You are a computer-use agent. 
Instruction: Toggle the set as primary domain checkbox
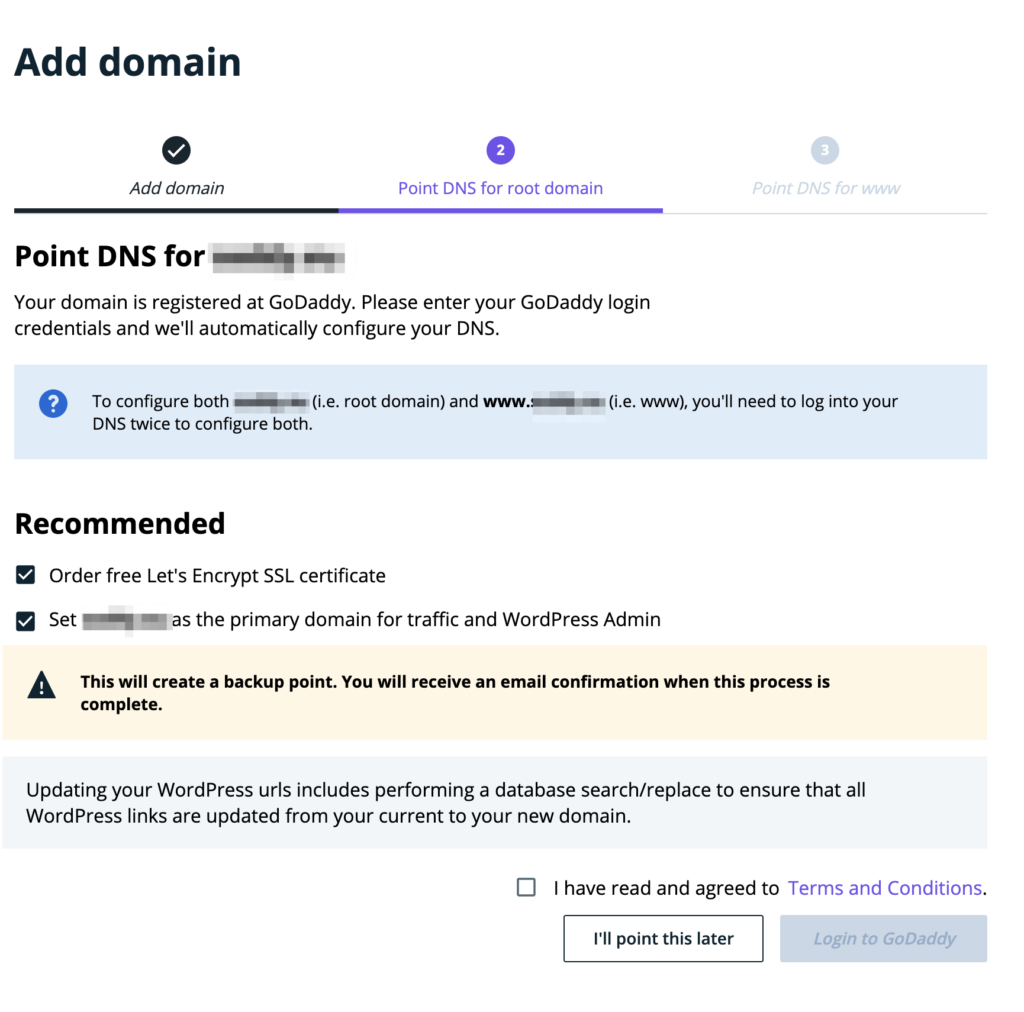tap(26, 621)
